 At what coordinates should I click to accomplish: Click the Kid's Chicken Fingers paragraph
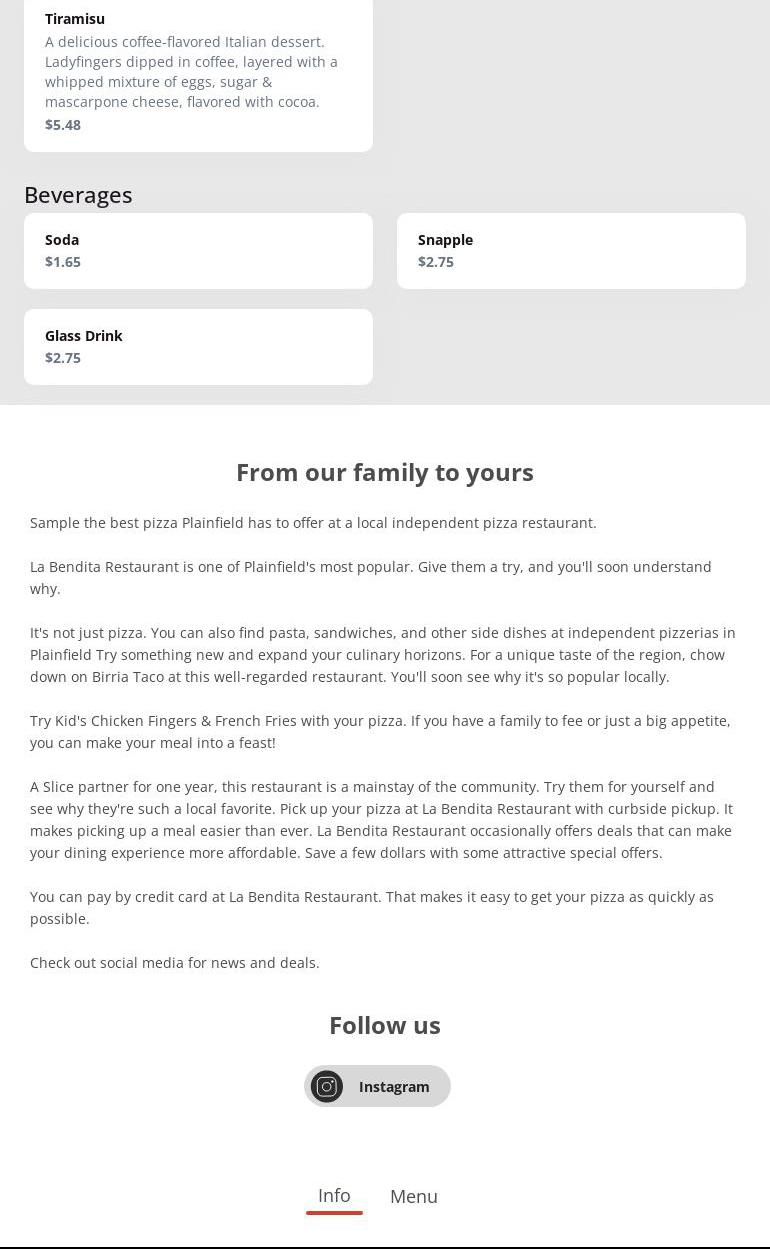coord(380,731)
